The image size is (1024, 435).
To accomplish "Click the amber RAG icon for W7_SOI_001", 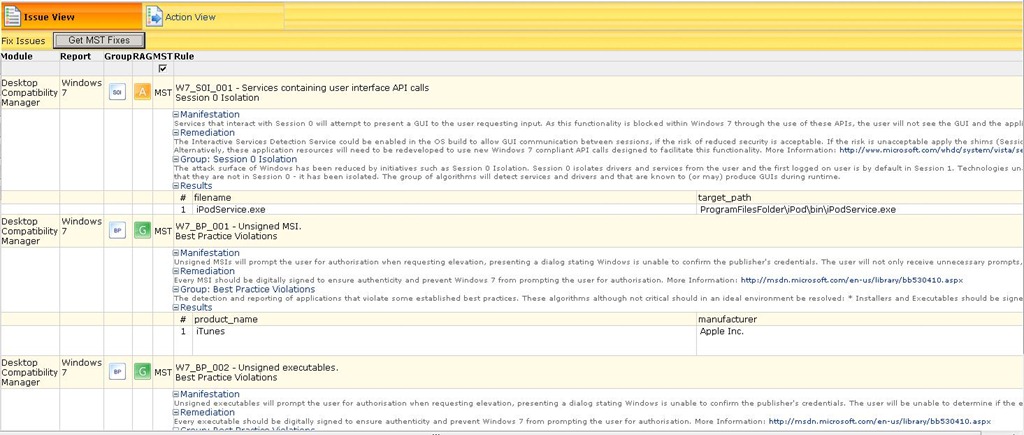I will [x=142, y=92].
